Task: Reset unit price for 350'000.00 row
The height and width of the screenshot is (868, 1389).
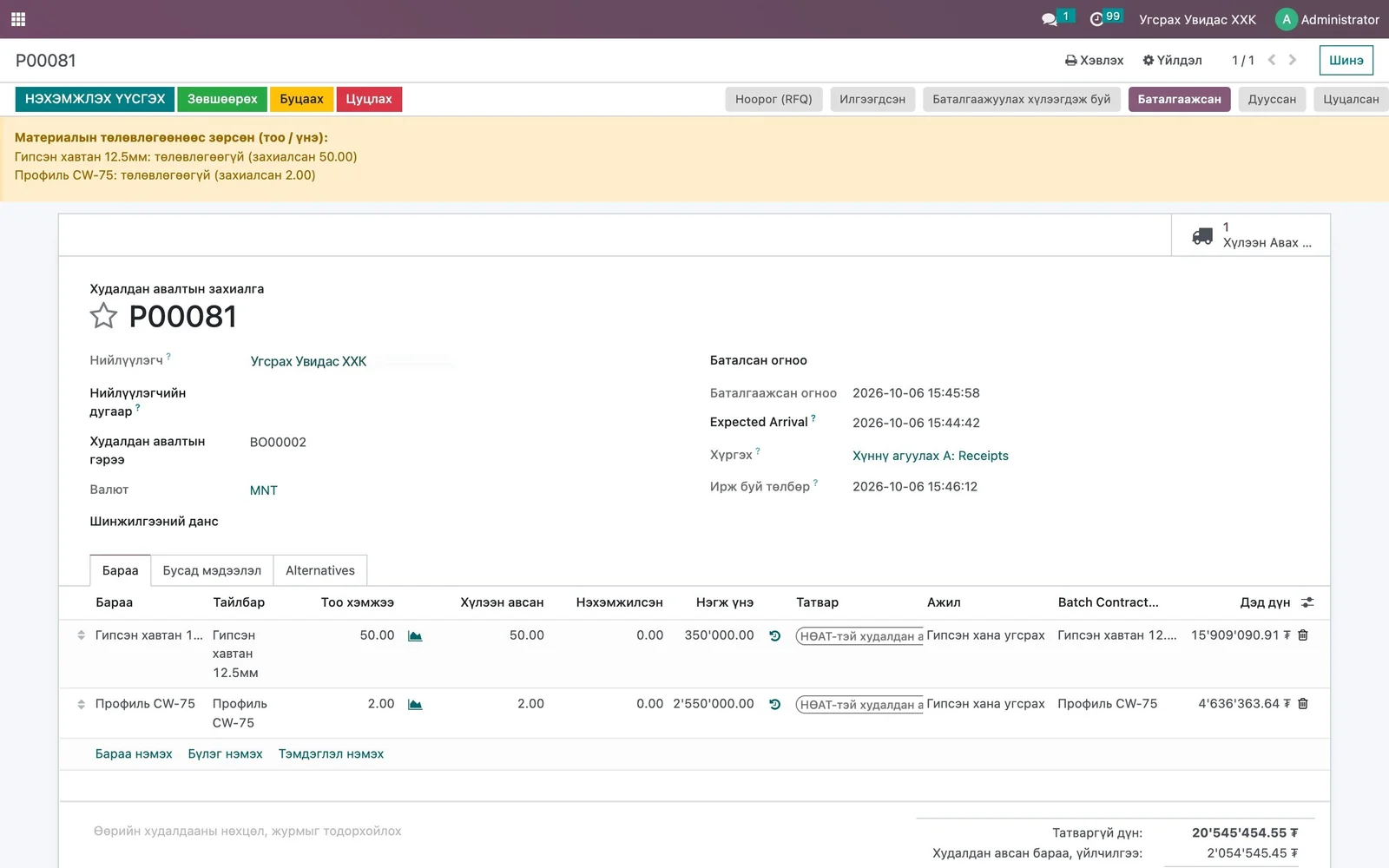Action: 774,636
